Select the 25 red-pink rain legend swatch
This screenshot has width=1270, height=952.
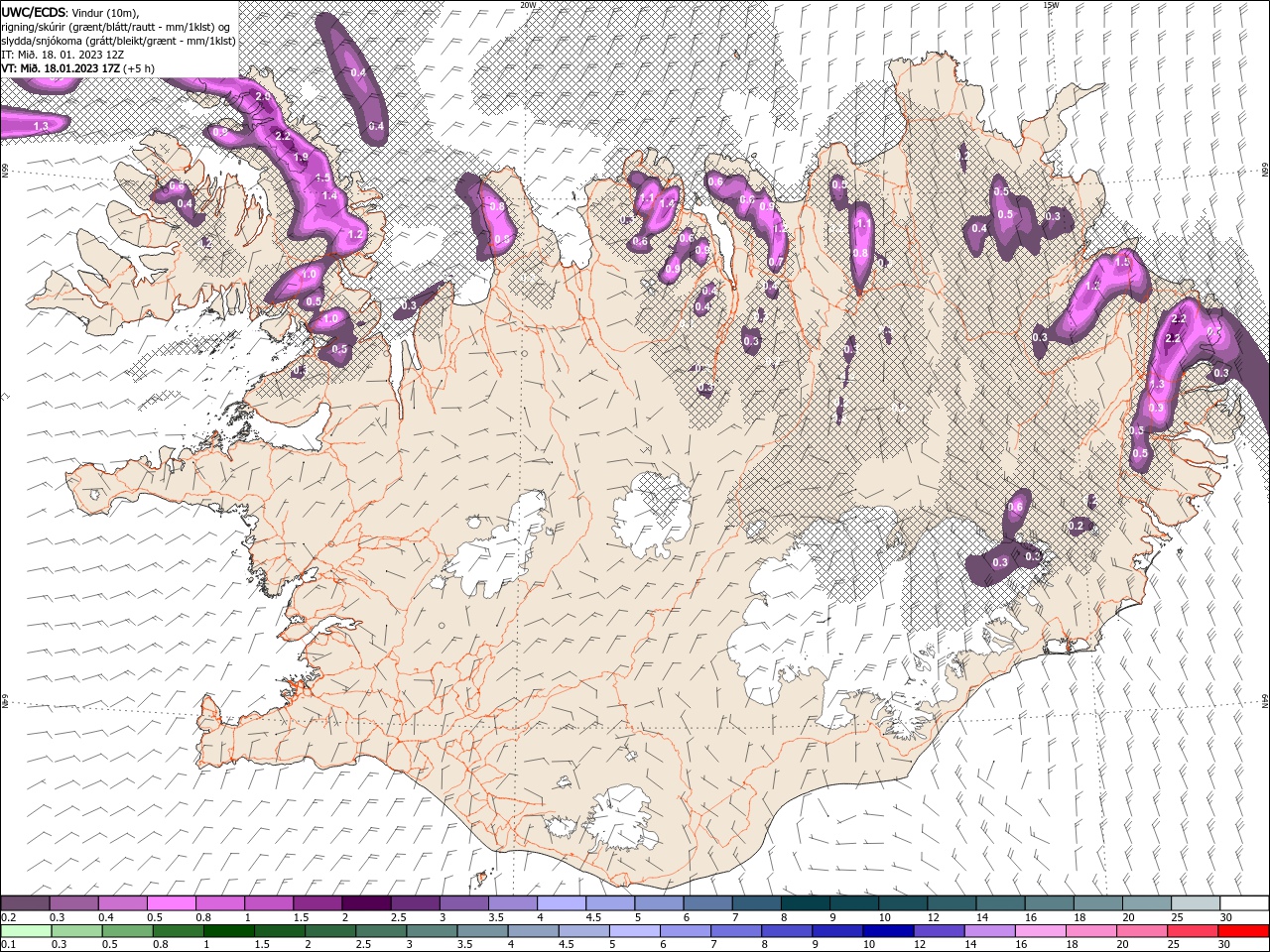[1193, 931]
